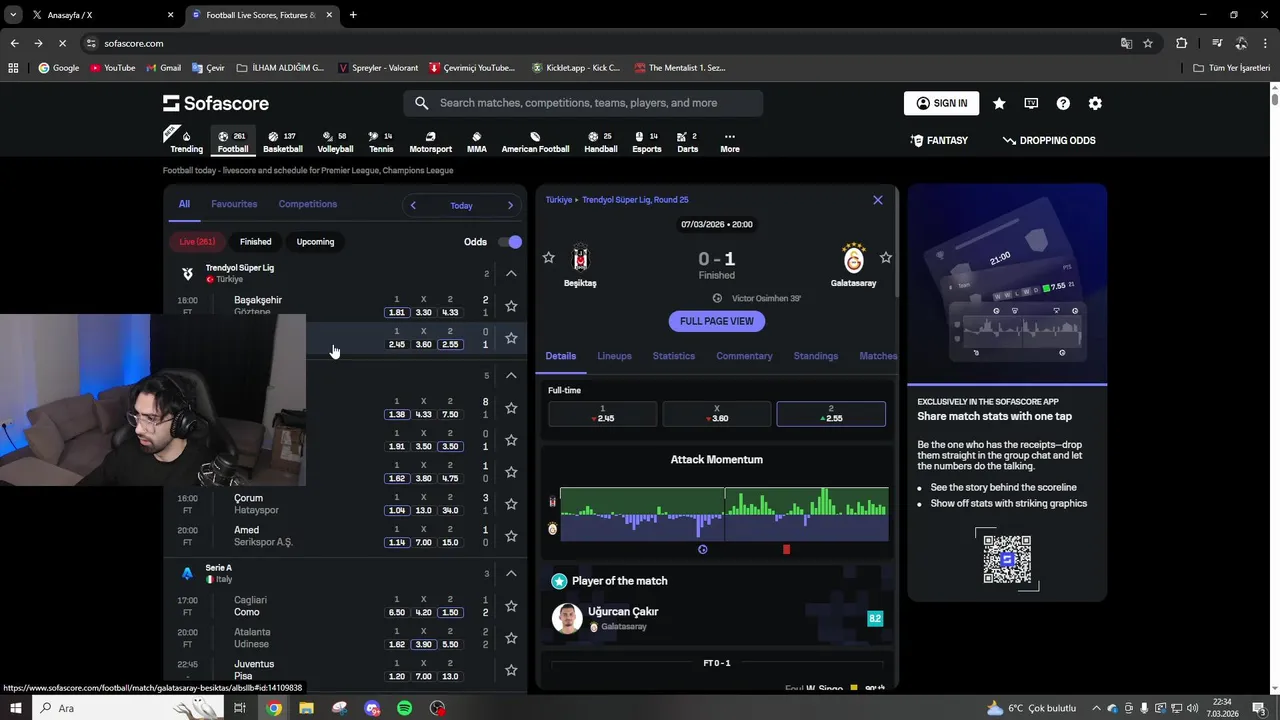Select the Tennis sport icon
Image resolution: width=1280 pixels, height=720 pixels.
[381, 142]
